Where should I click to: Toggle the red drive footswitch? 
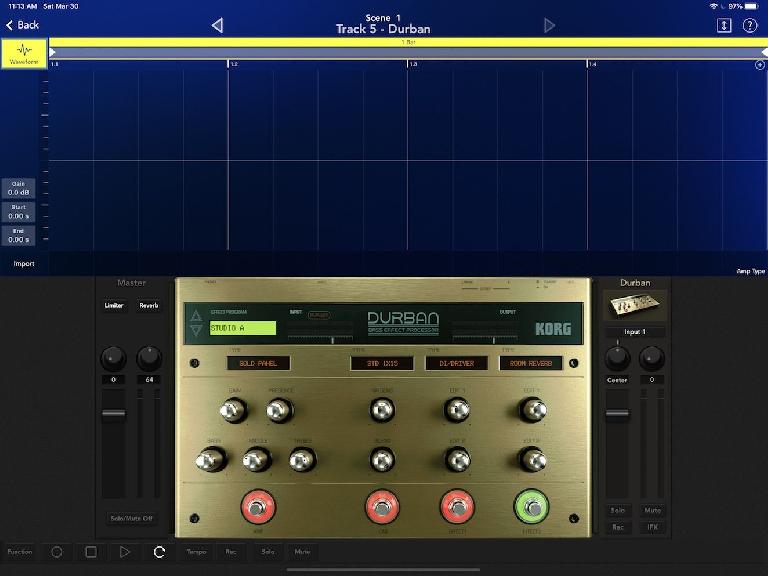457,507
